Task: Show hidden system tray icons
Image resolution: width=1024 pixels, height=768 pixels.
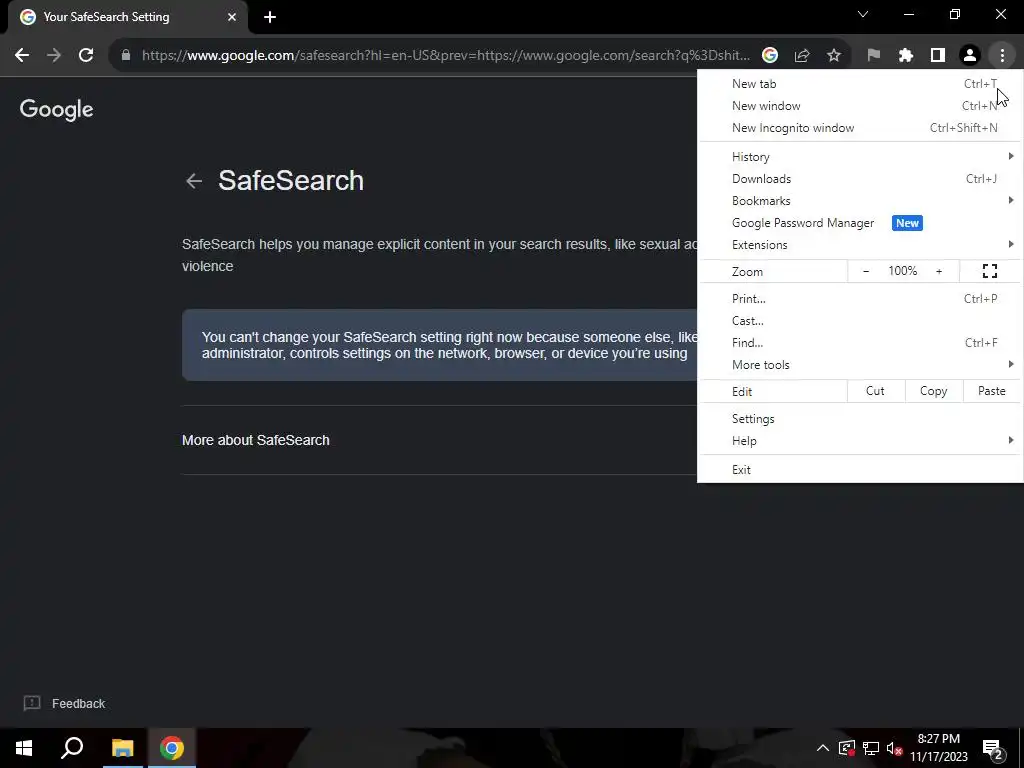Action: pyautogui.click(x=823, y=748)
